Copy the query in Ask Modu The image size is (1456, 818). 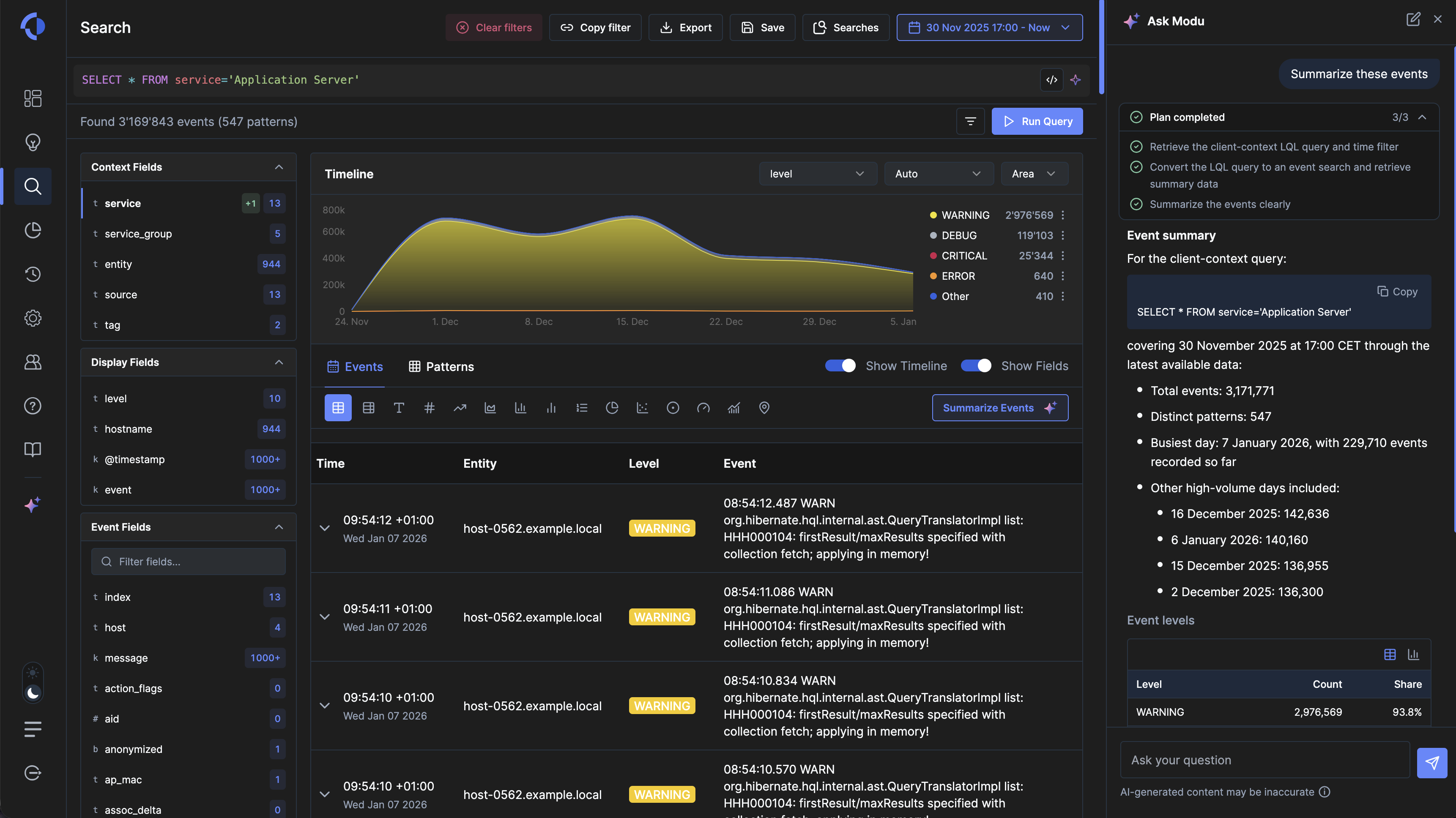click(1397, 292)
